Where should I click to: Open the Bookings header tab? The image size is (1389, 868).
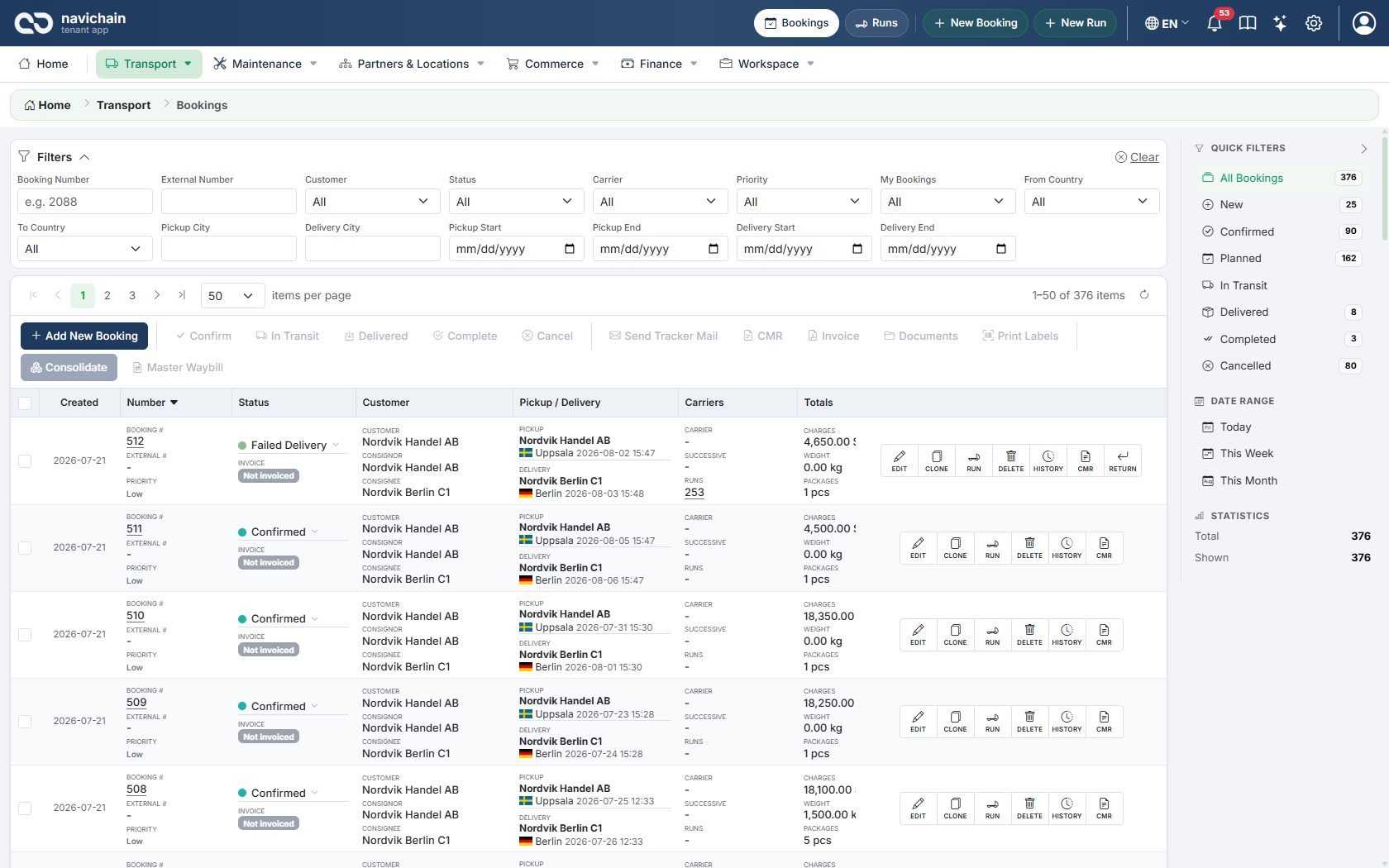[796, 23]
